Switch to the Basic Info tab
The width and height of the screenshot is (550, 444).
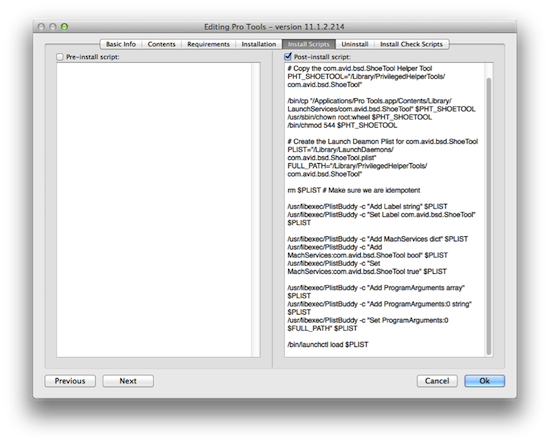121,44
